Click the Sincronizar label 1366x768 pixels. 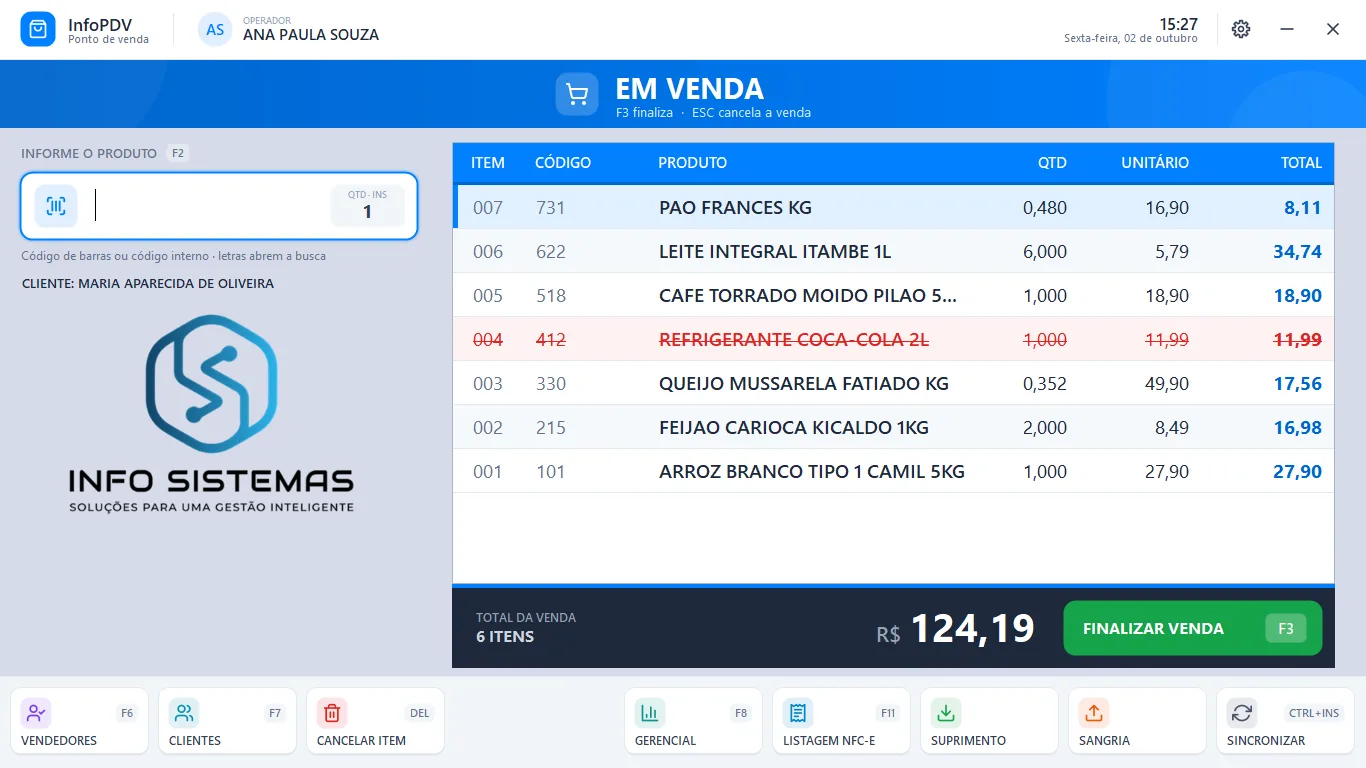pos(1266,741)
